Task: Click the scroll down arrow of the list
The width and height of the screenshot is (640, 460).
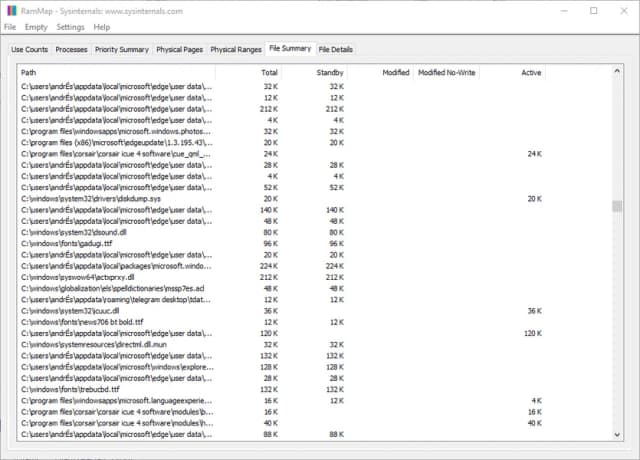Action: click(x=617, y=435)
